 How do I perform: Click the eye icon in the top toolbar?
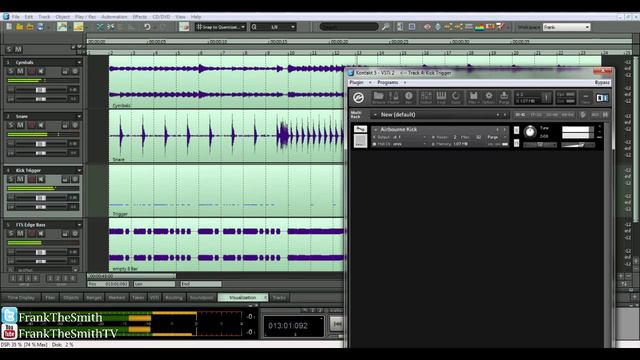tap(427, 27)
